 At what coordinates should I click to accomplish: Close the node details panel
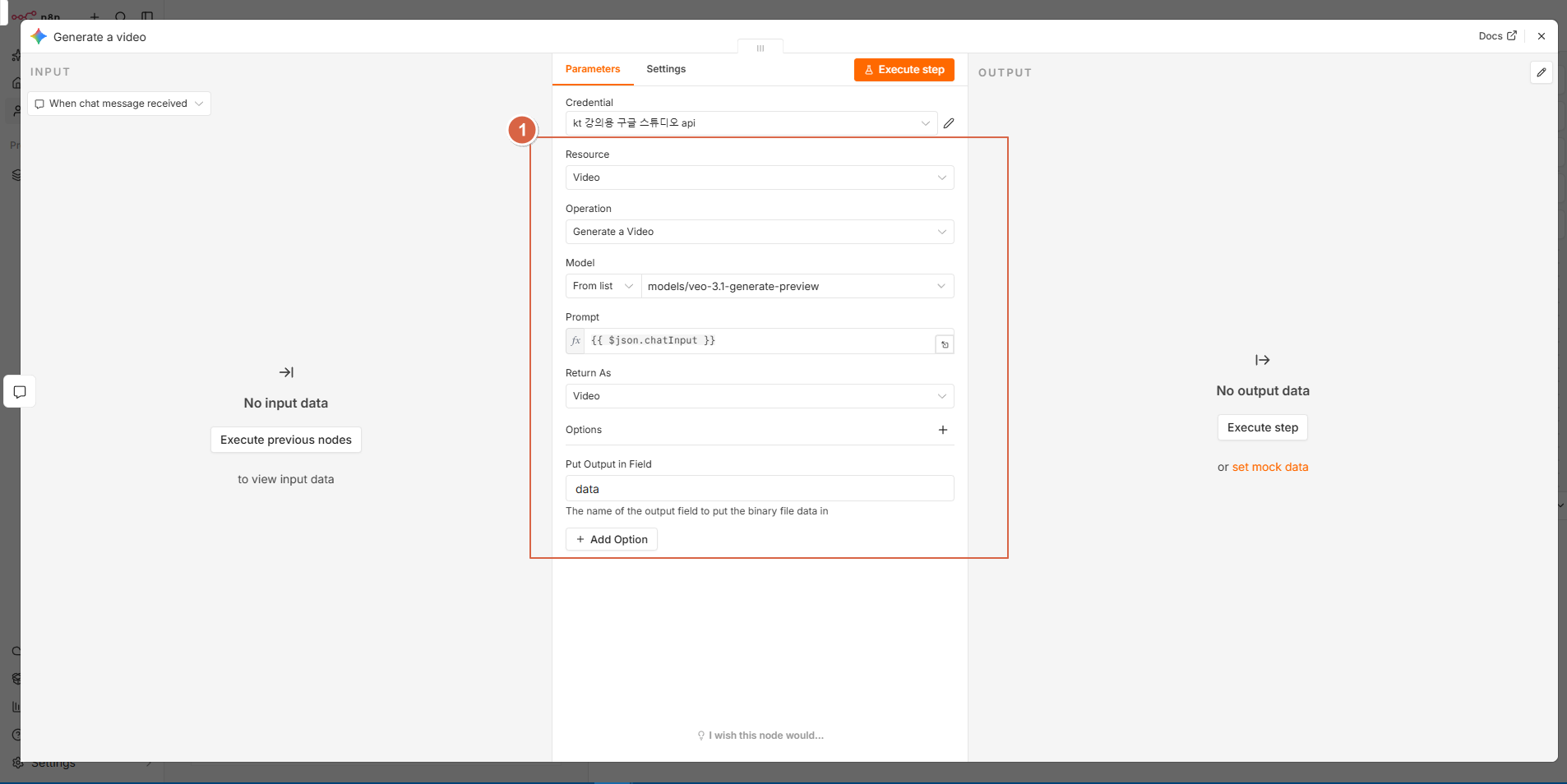coord(1542,36)
